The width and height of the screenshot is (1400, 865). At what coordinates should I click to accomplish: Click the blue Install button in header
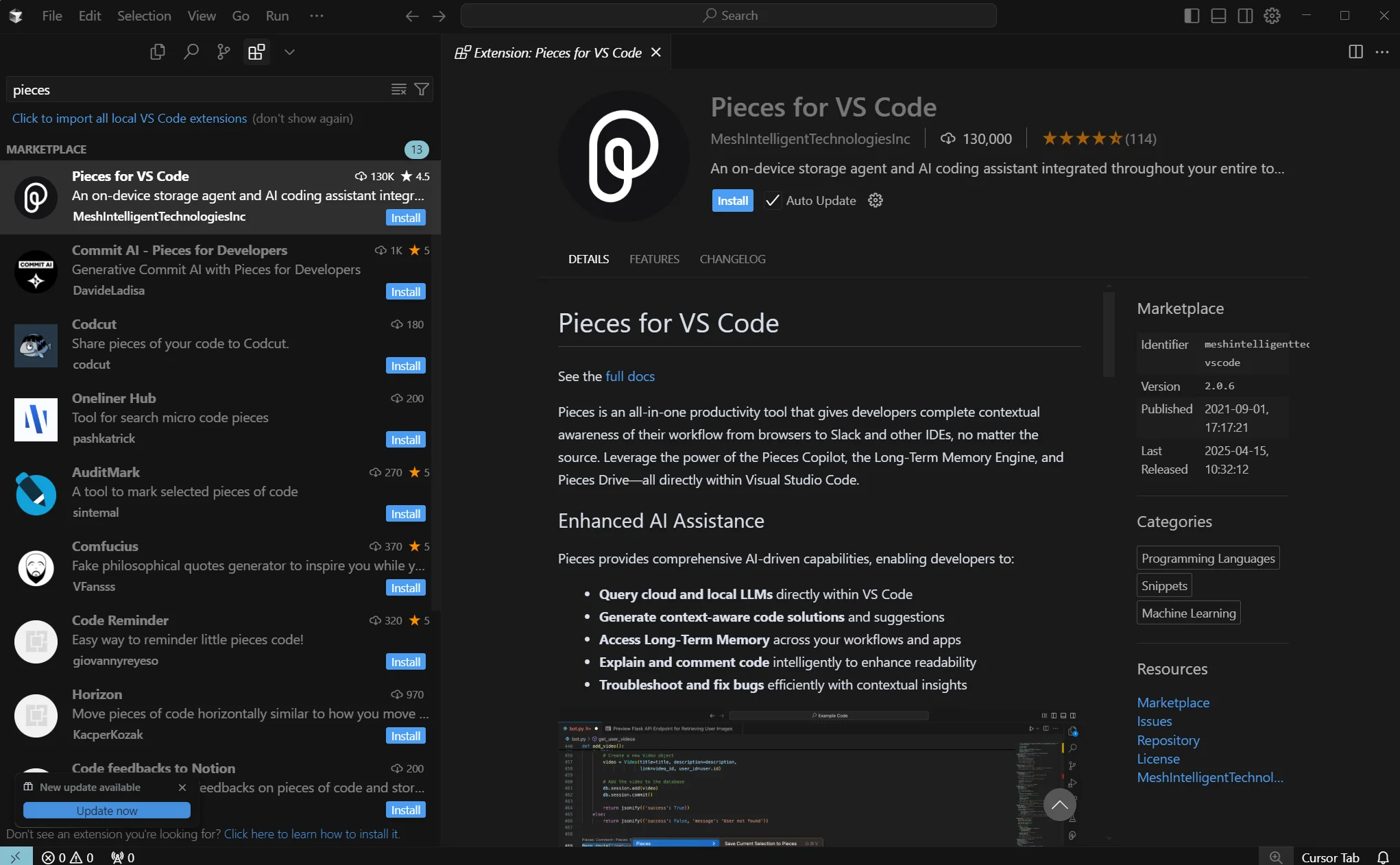pyautogui.click(x=732, y=201)
